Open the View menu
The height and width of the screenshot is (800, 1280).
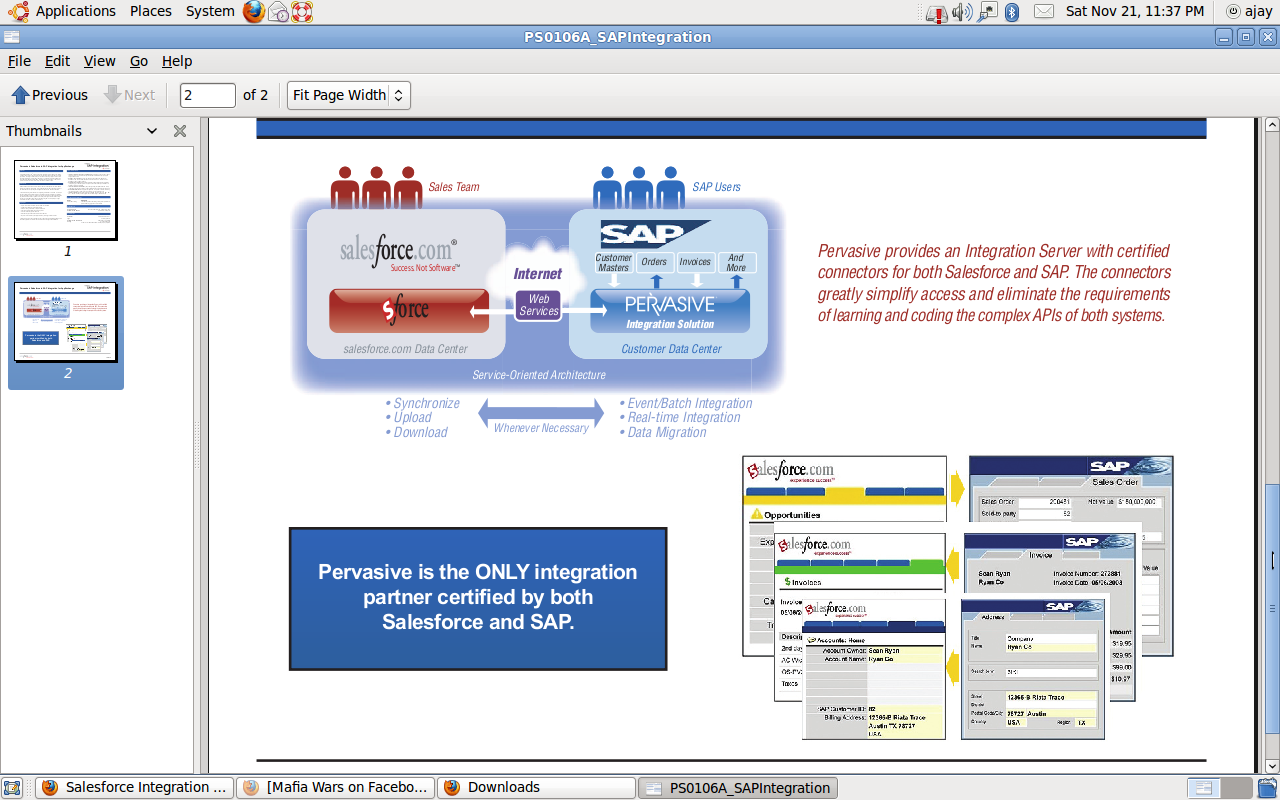pyautogui.click(x=99, y=61)
